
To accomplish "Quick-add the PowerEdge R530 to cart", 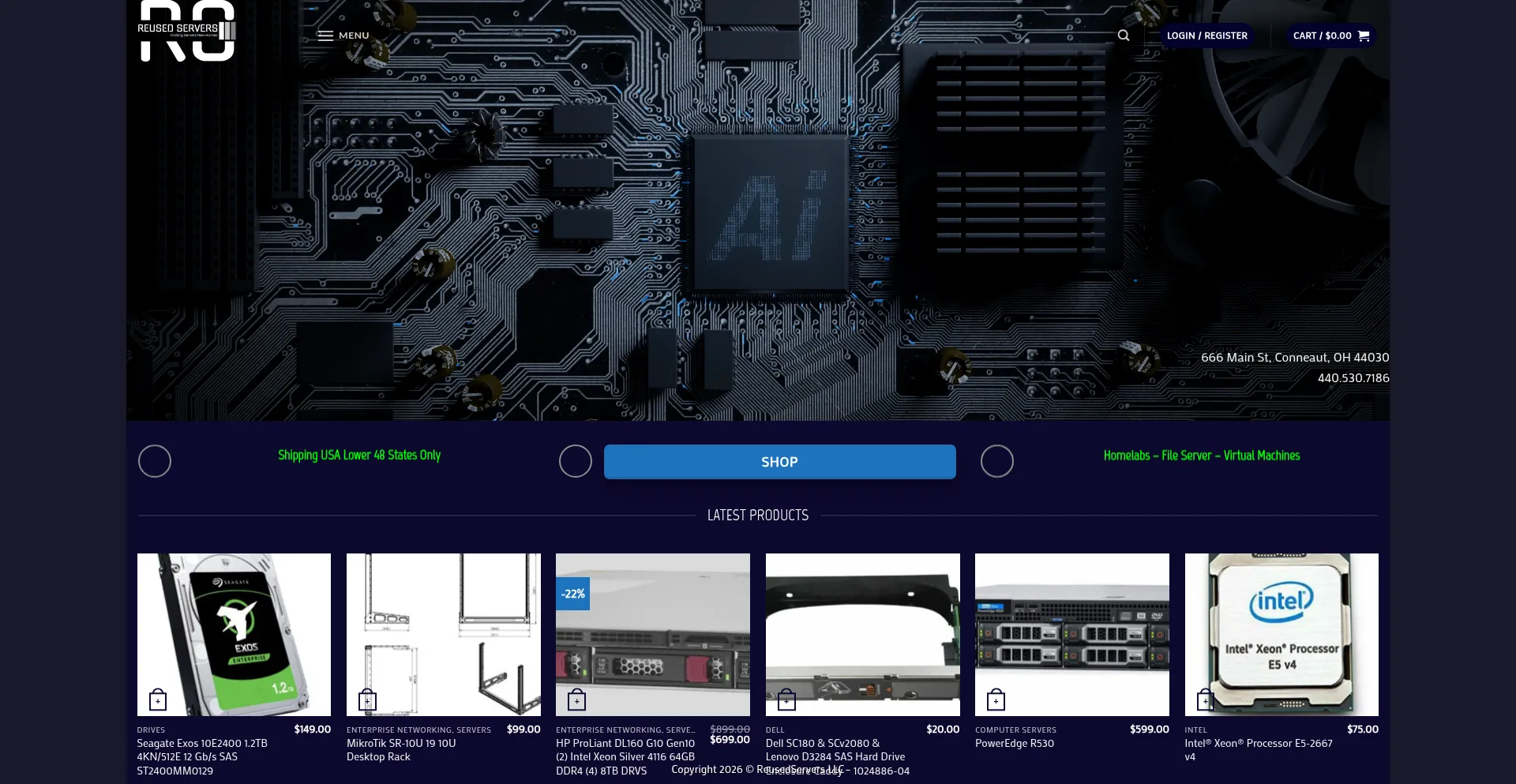I will pyautogui.click(x=996, y=700).
